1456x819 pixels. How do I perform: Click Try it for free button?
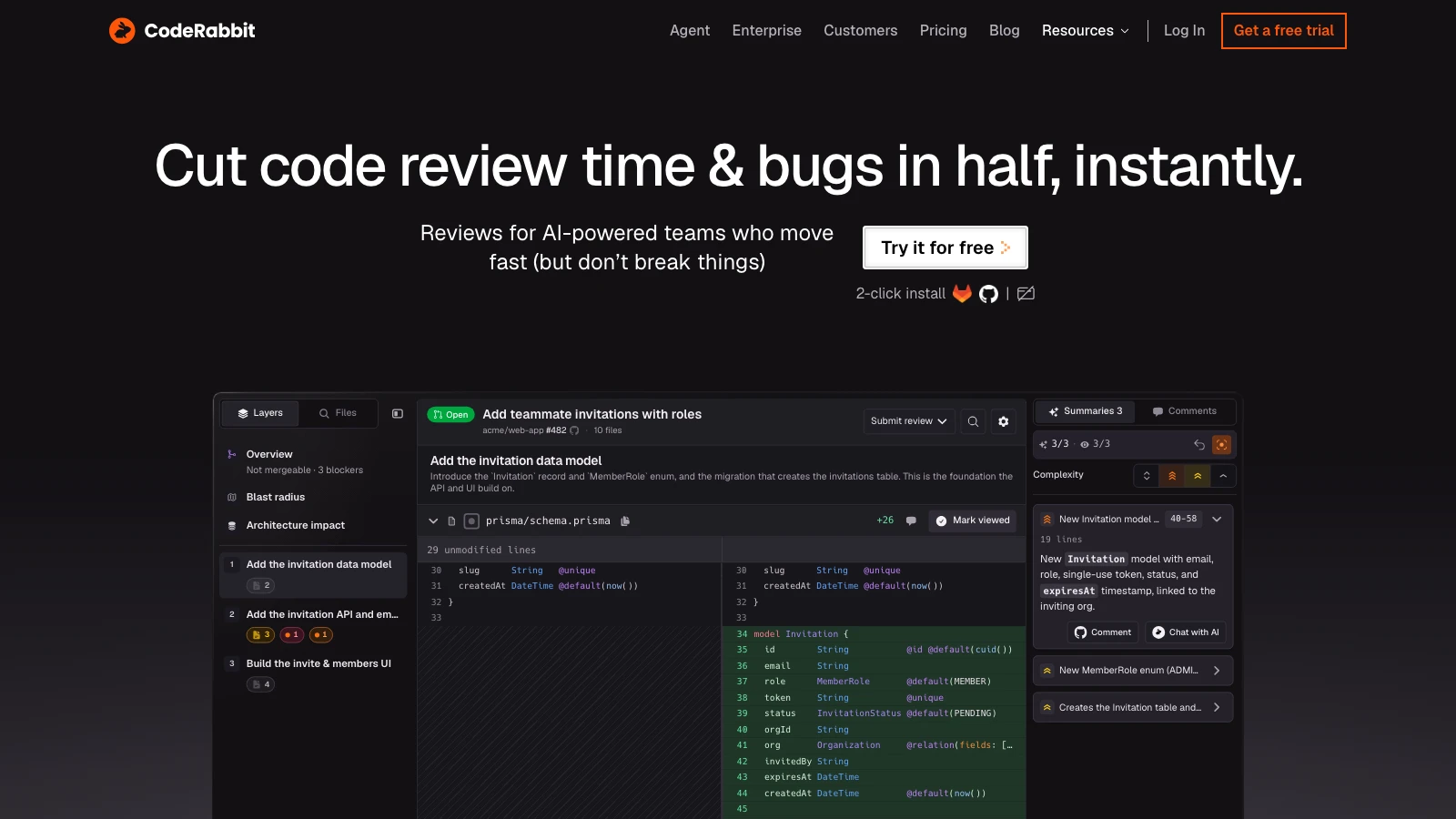[x=945, y=248]
